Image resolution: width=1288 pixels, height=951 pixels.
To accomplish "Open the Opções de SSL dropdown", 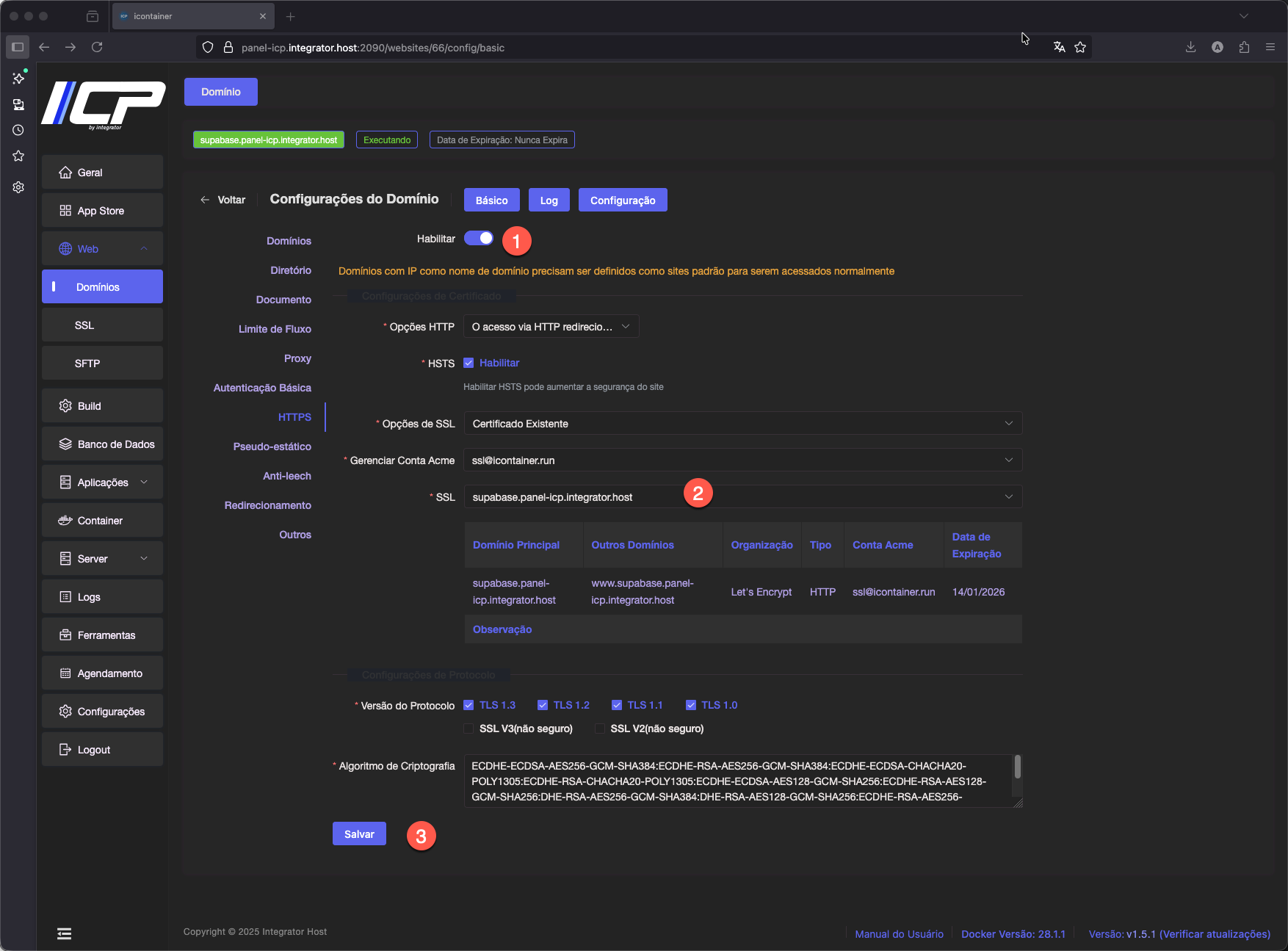I will [742, 424].
